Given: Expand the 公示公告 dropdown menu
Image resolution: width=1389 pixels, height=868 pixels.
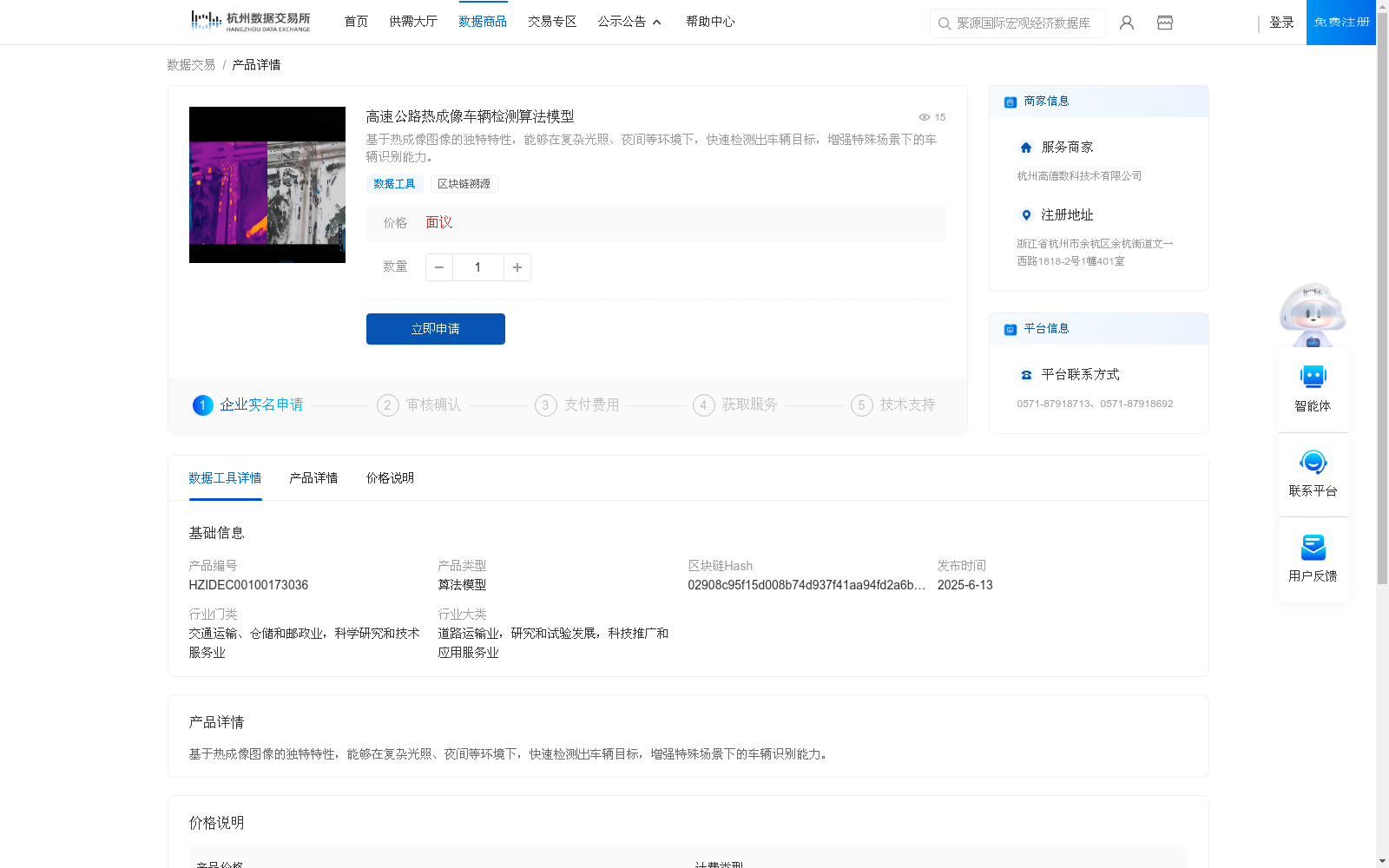Looking at the screenshot, I should tap(629, 22).
